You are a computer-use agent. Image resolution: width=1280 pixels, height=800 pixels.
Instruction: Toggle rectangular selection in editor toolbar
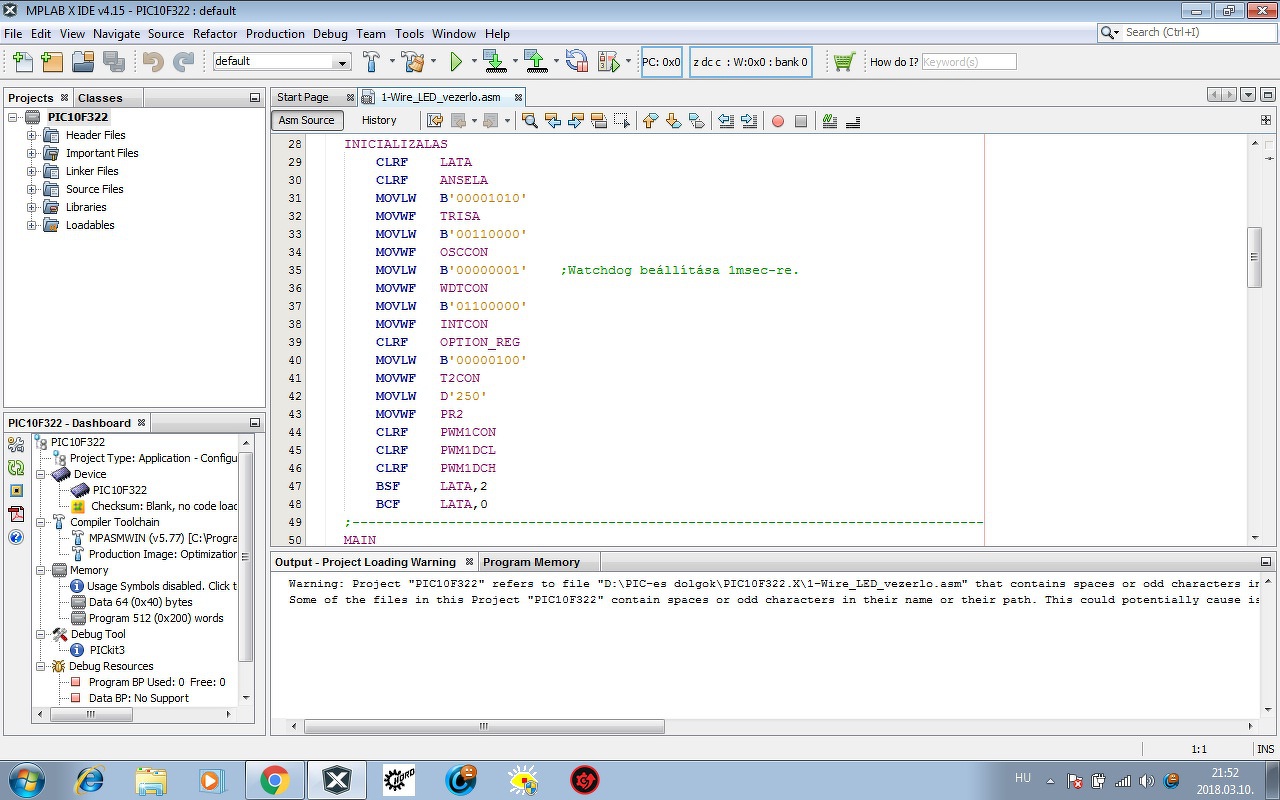622,121
